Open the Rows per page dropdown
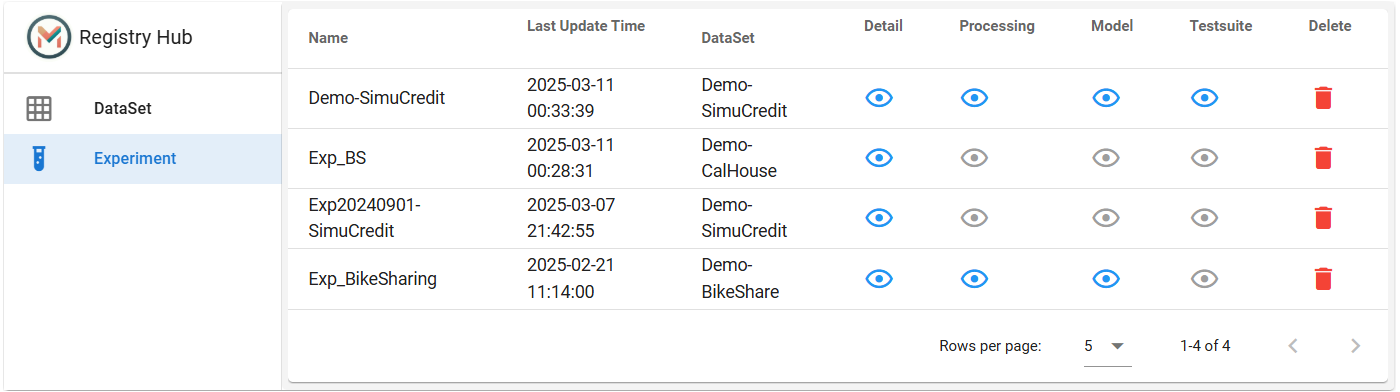Image resolution: width=1400 pixels, height=392 pixels. coord(1107,346)
